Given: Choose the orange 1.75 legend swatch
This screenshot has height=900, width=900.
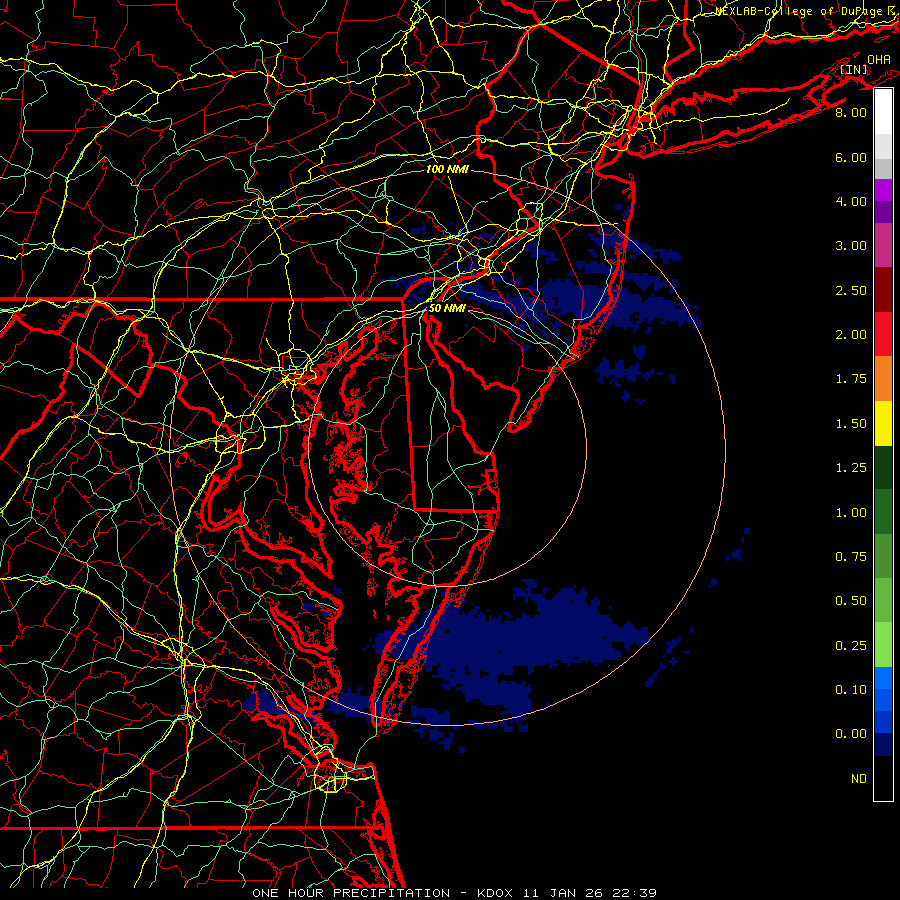Looking at the screenshot, I should [x=883, y=379].
